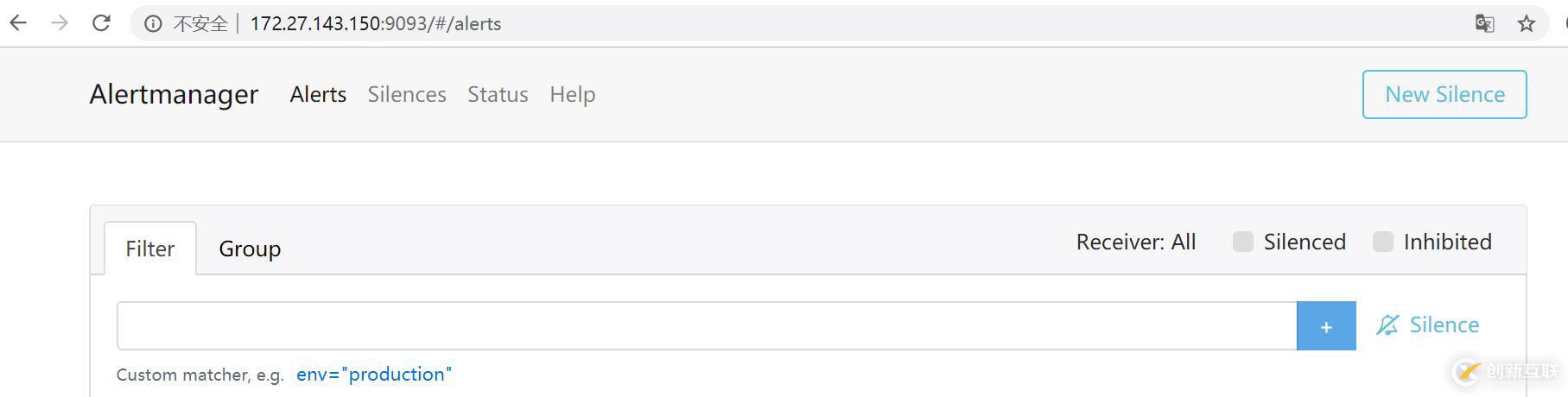Open the Receiver: All selector
Viewport: 1568px width, 397px height.
pos(1135,242)
